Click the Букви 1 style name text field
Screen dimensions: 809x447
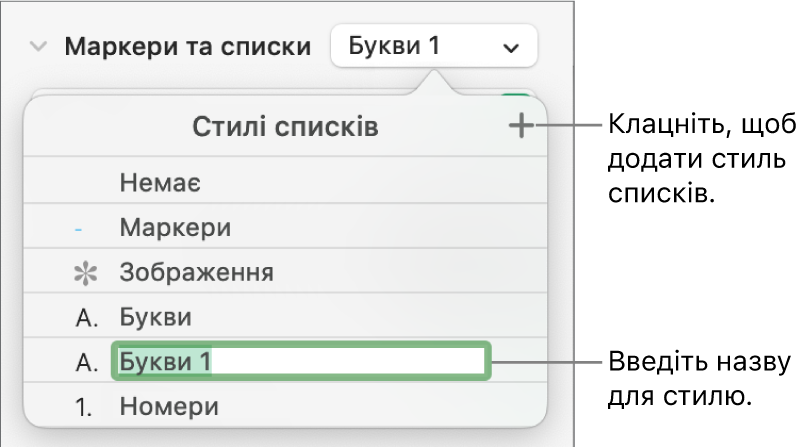point(300,362)
